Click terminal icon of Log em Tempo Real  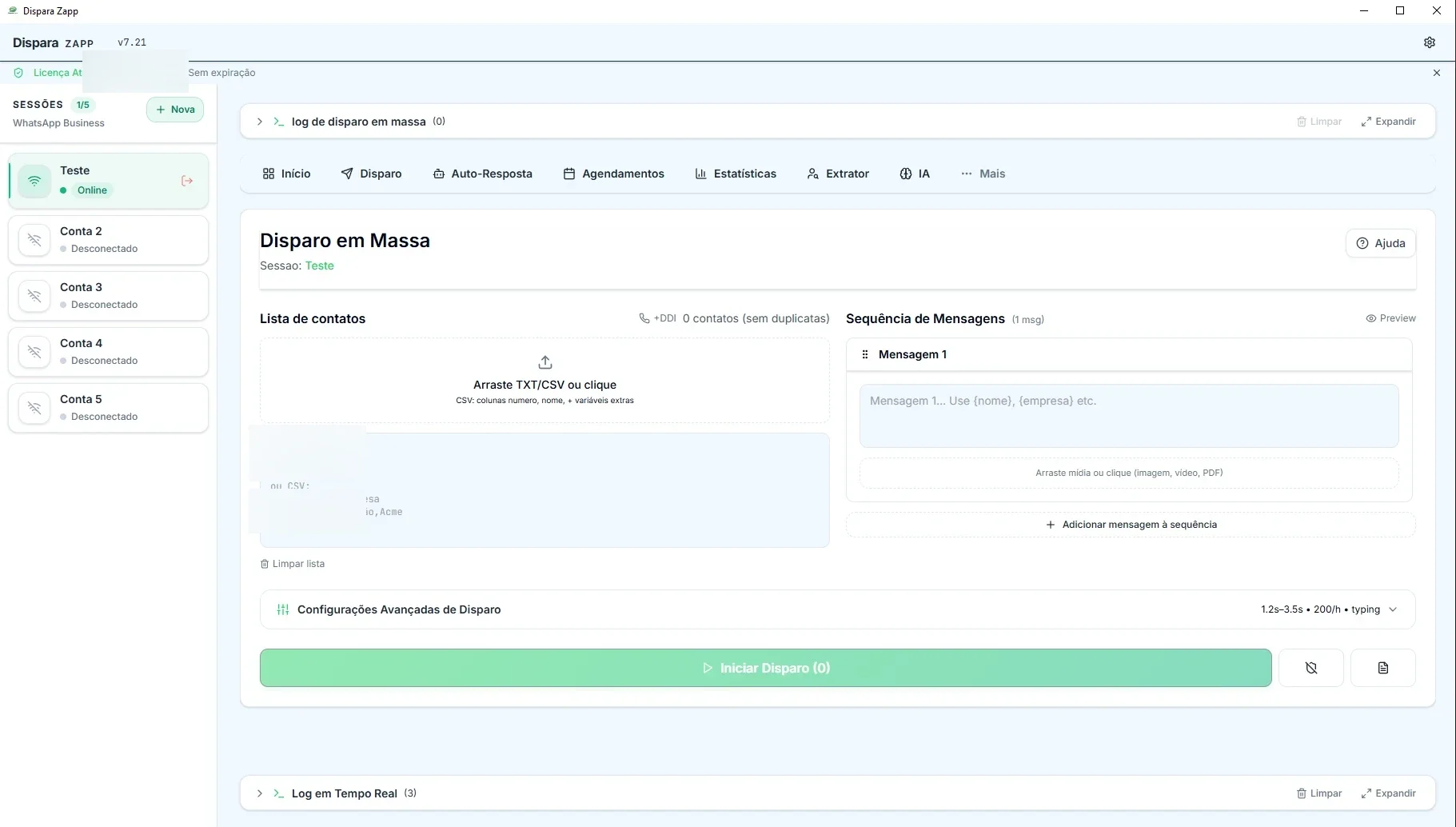(278, 793)
